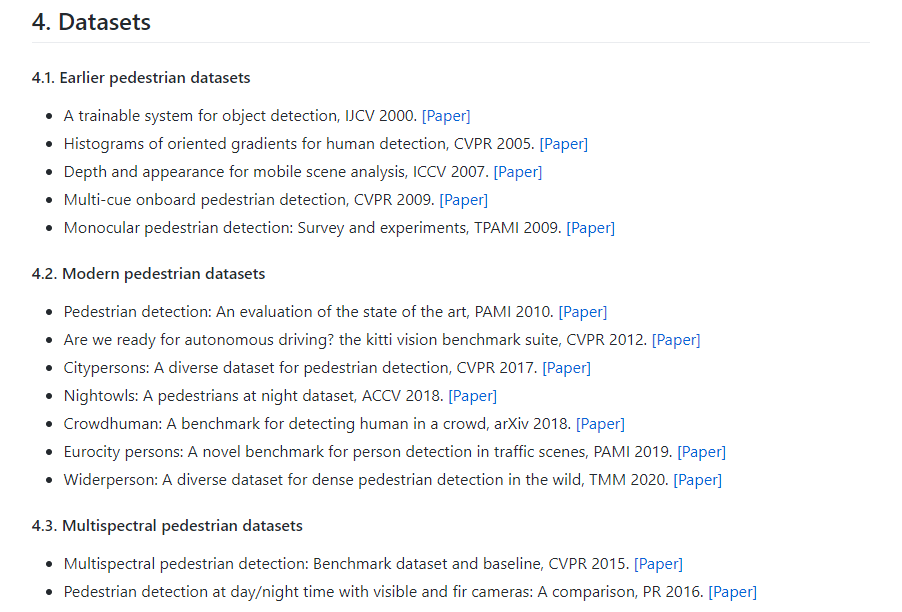Image resolution: width=902 pixels, height=612 pixels.
Task: Follow the Paper link for the TPAMI 2009 survey
Action: click(591, 228)
